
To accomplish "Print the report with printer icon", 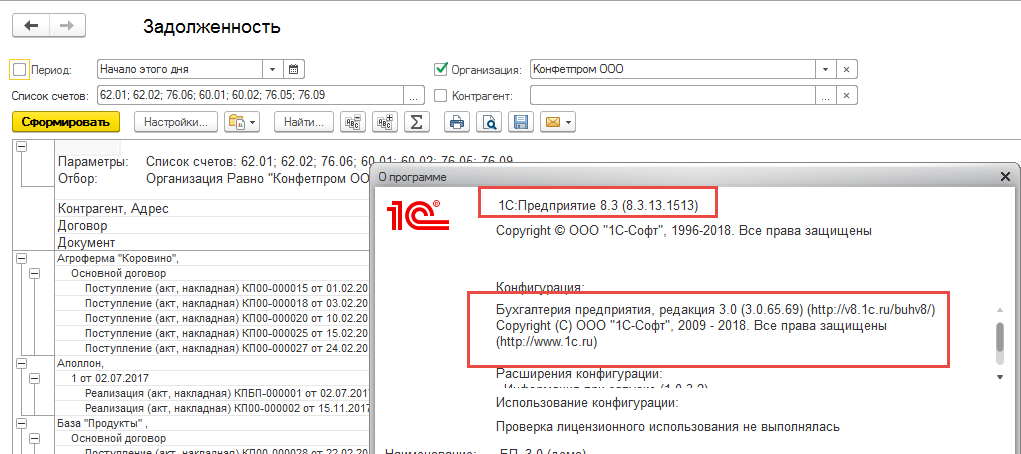I will click(457, 122).
